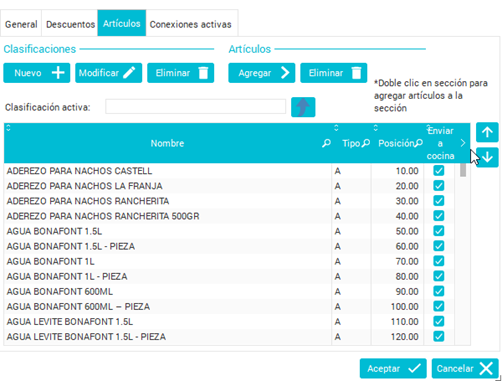The width and height of the screenshot is (502, 381).
Task: Sort using the arrows above the Tipo column
Action: (x=336, y=128)
